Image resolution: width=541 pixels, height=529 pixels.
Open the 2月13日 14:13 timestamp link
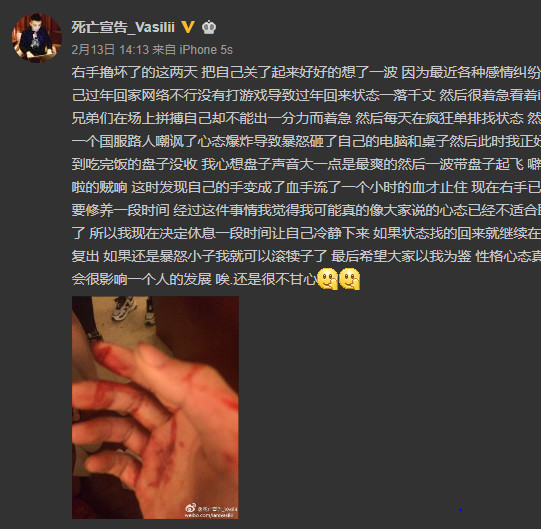click(x=110, y=50)
